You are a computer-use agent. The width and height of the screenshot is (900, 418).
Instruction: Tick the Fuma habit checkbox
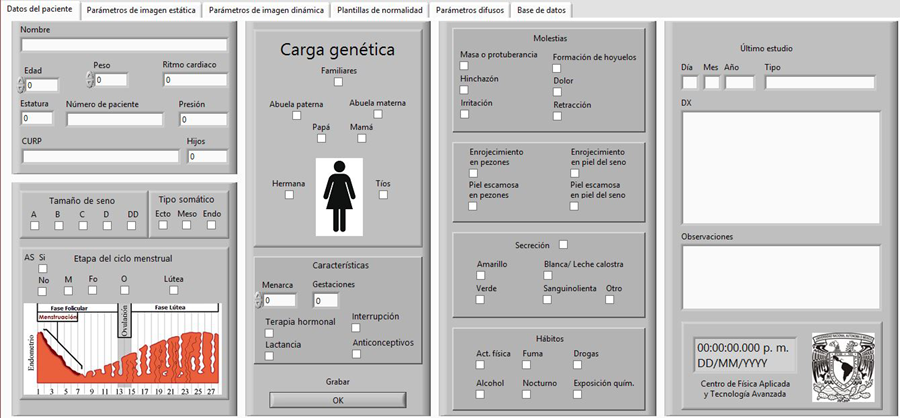coord(527,366)
